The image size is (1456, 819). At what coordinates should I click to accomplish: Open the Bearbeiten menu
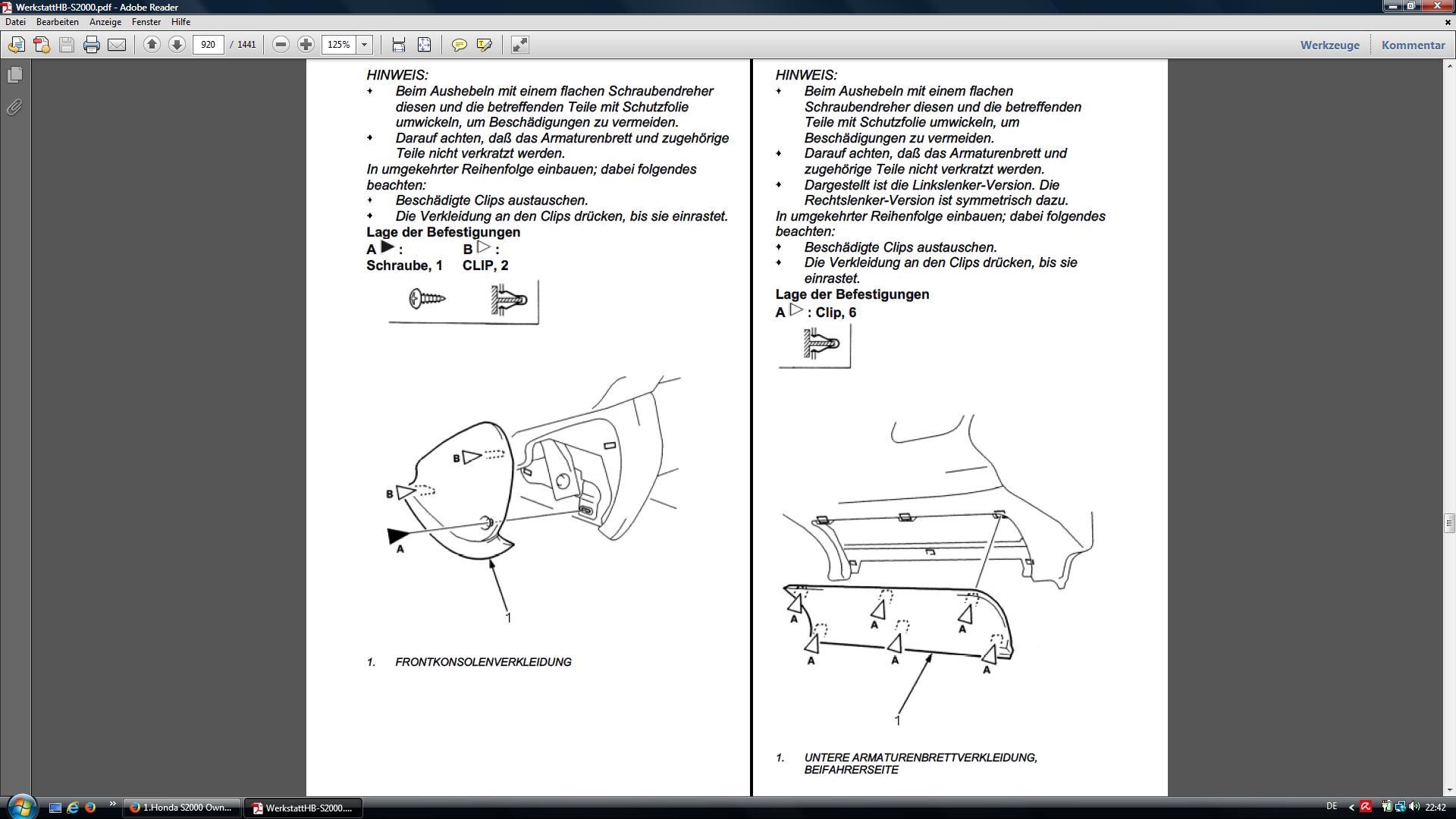point(58,22)
